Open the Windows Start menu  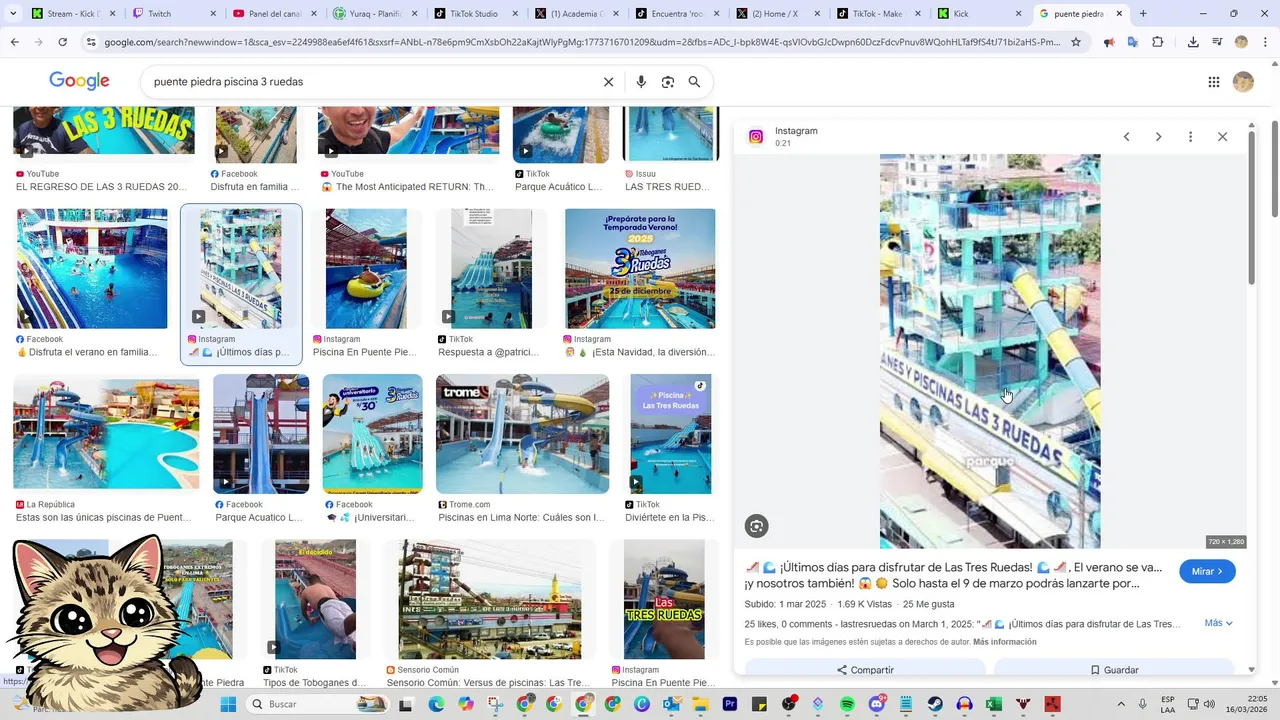click(x=228, y=704)
